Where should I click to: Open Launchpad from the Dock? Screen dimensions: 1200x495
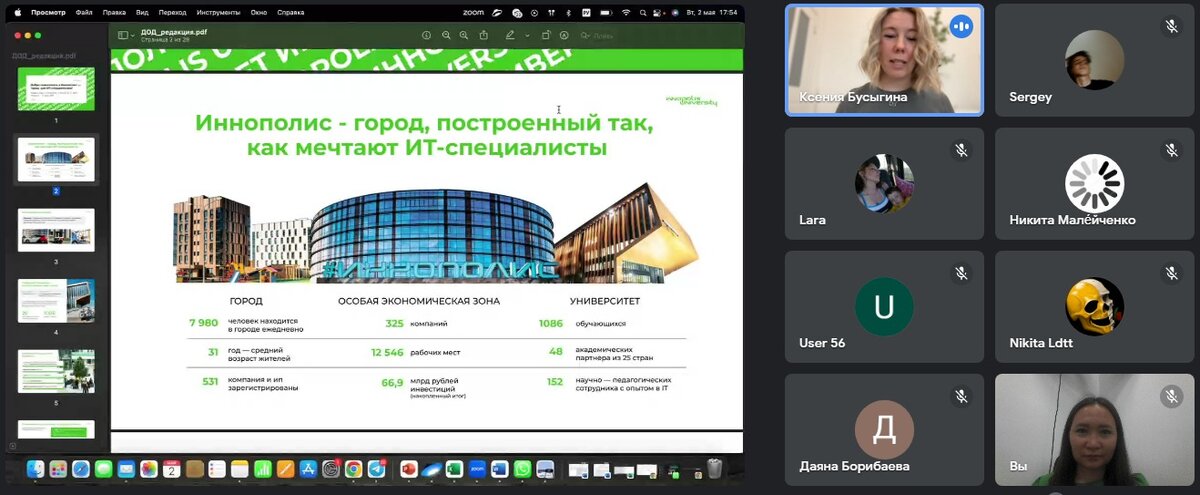(58, 468)
